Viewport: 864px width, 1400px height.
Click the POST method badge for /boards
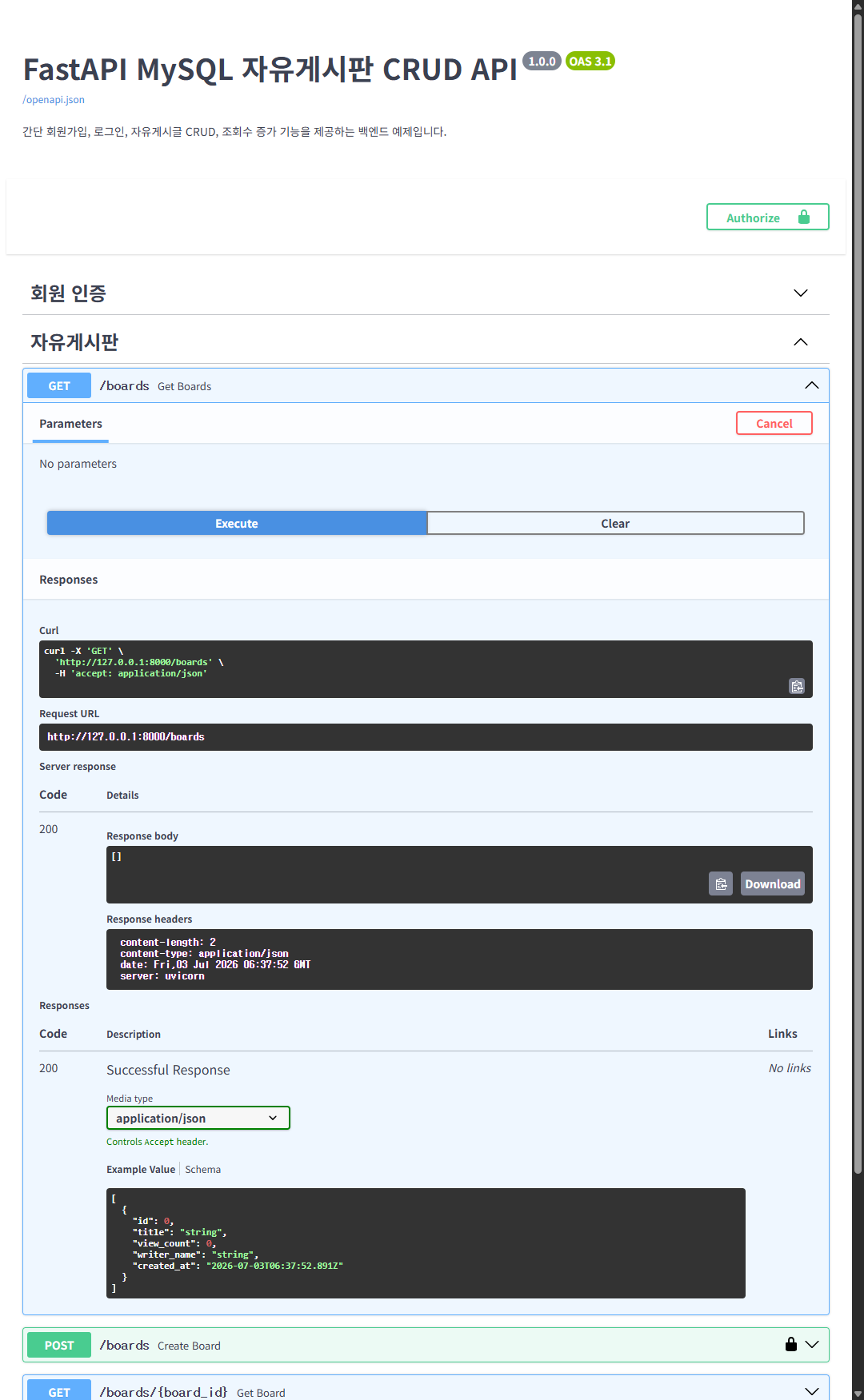pos(59,1345)
